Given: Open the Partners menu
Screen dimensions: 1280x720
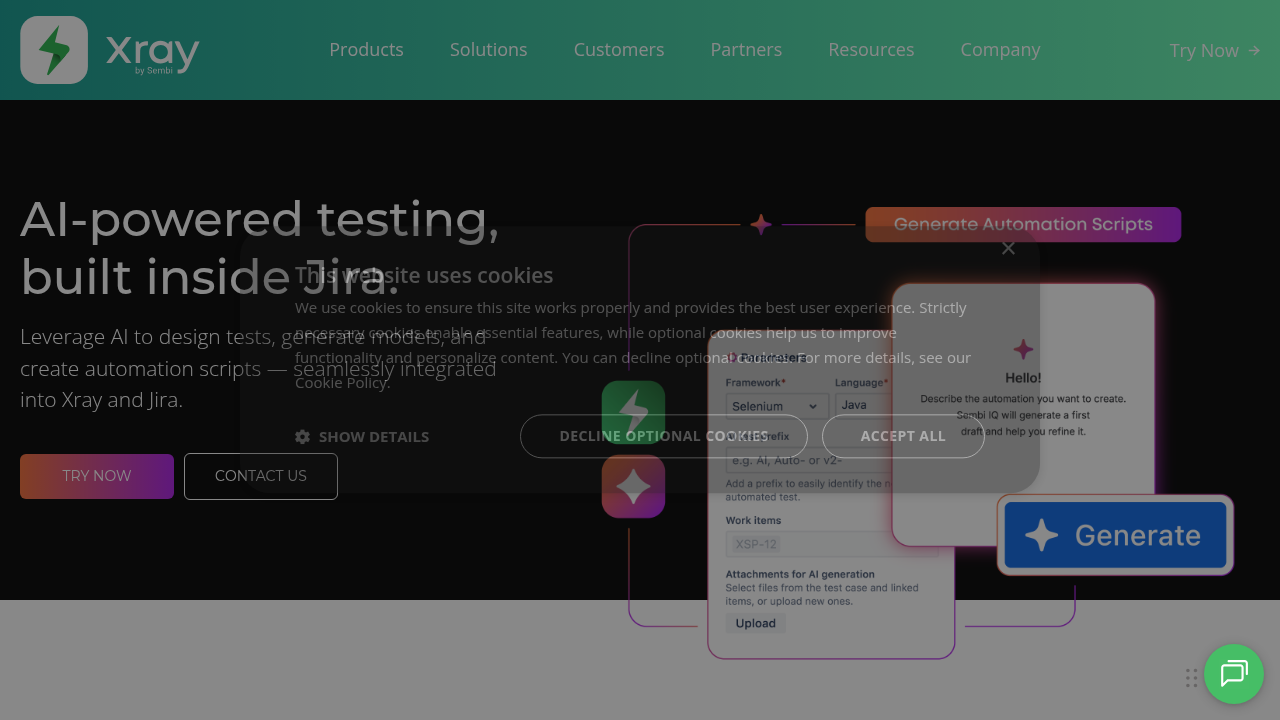Looking at the screenshot, I should pyautogui.click(x=746, y=50).
